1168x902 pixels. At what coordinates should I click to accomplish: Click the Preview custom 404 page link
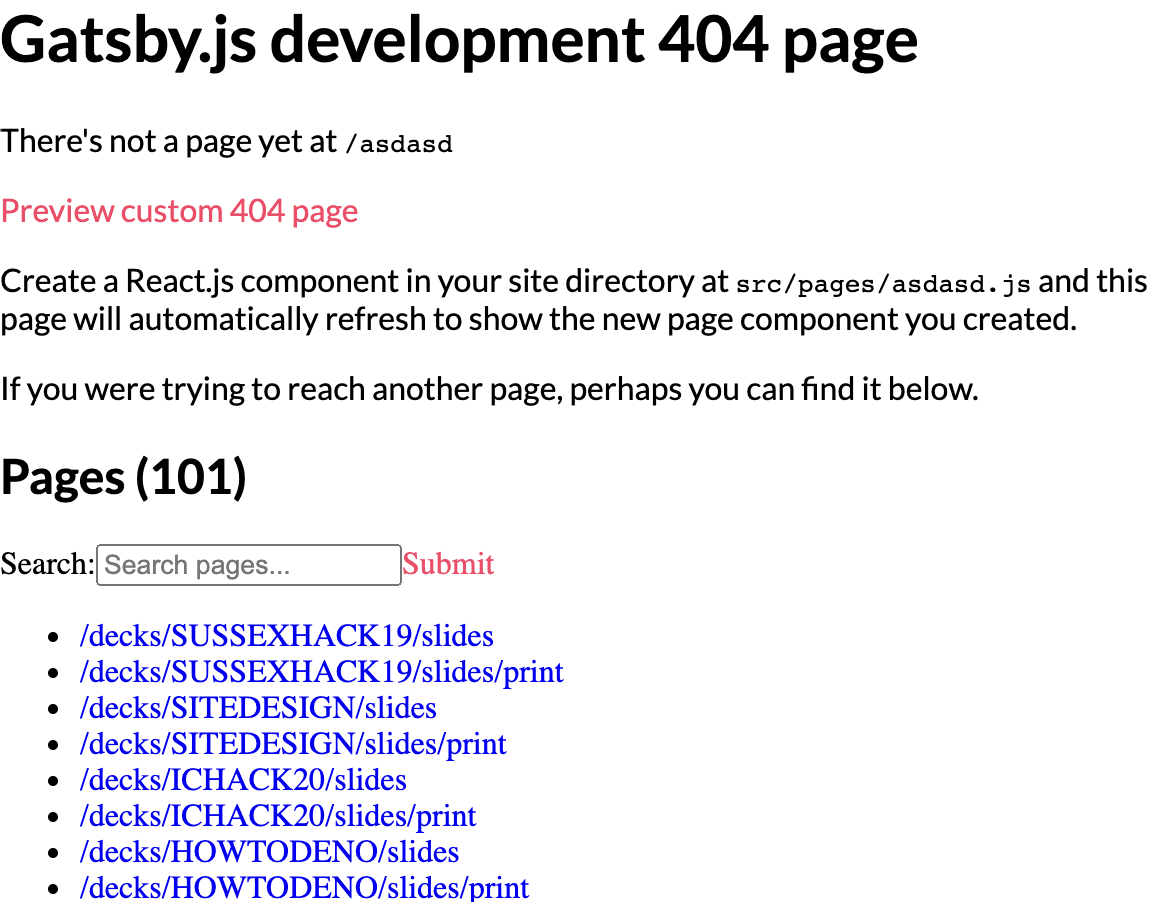pyautogui.click(x=178, y=211)
